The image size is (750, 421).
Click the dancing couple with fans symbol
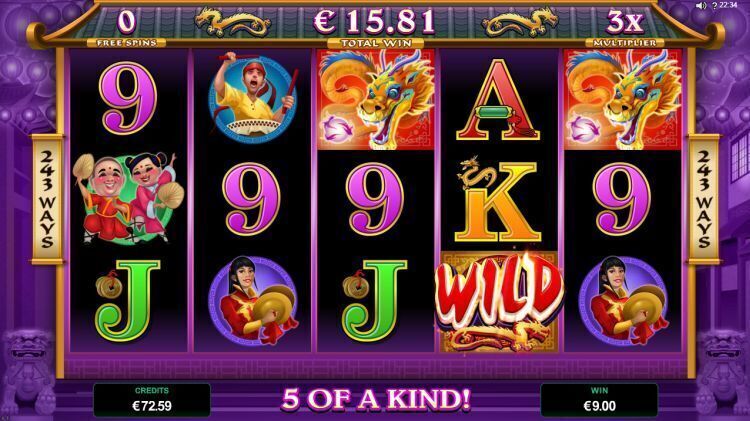point(128,198)
